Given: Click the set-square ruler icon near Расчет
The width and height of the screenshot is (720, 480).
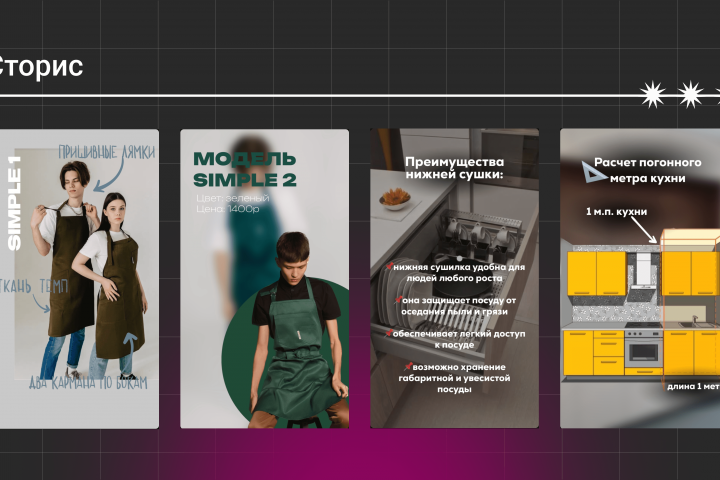Looking at the screenshot, I should click(594, 172).
